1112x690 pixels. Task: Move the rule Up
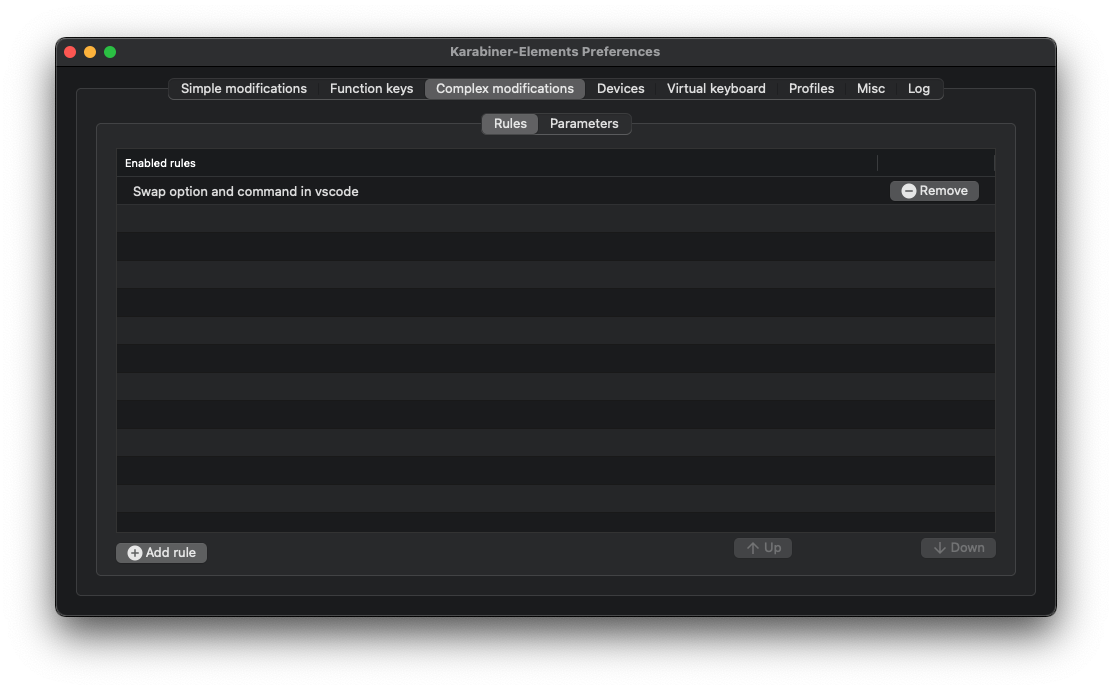point(762,547)
